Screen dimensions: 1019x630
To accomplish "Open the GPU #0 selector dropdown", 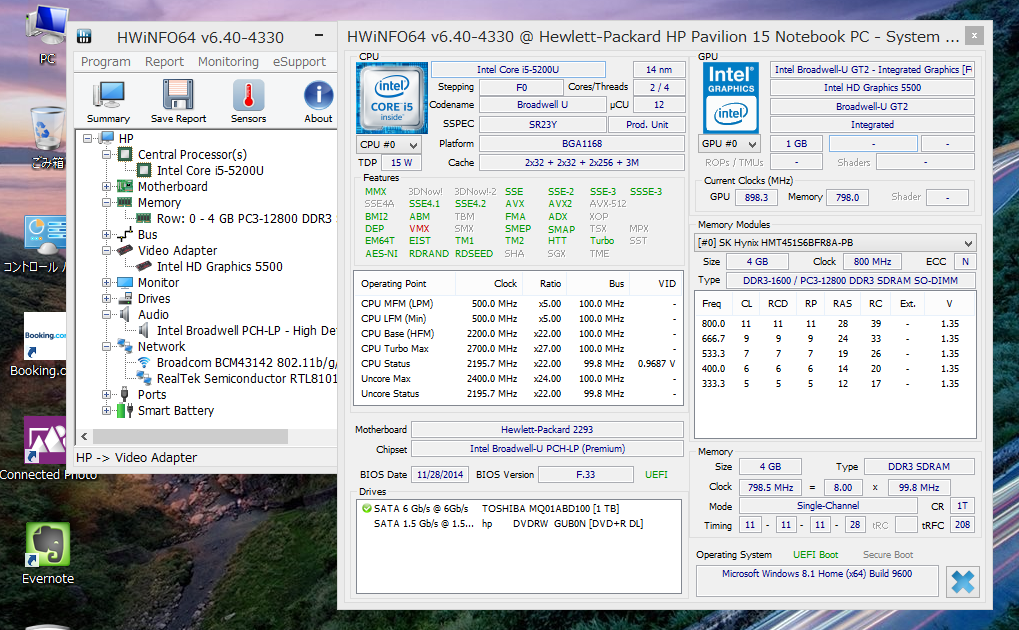I will (x=729, y=144).
